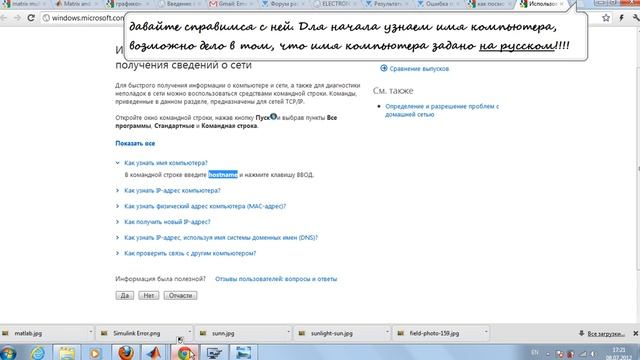This screenshot has height=360, width=640.
Task: Go forward with the browser forward arrow
Action: coord(17,18)
